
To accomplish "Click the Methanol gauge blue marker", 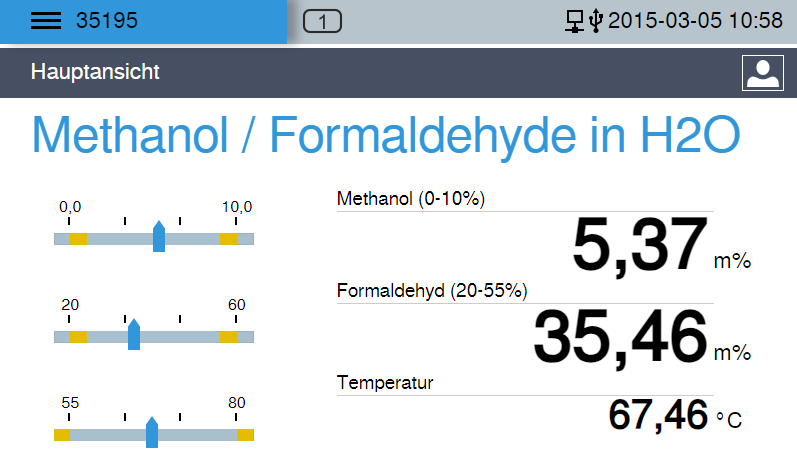I will [159, 237].
